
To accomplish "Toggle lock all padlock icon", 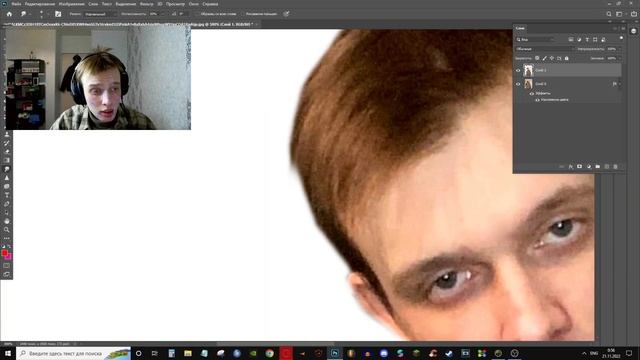I will [x=567, y=58].
